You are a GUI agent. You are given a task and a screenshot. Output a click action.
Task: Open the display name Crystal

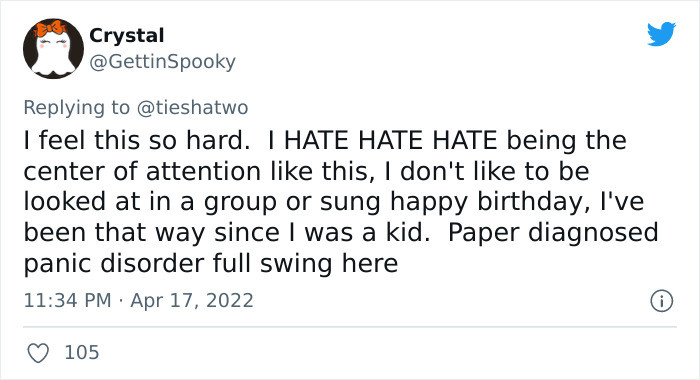pyautogui.click(x=127, y=36)
